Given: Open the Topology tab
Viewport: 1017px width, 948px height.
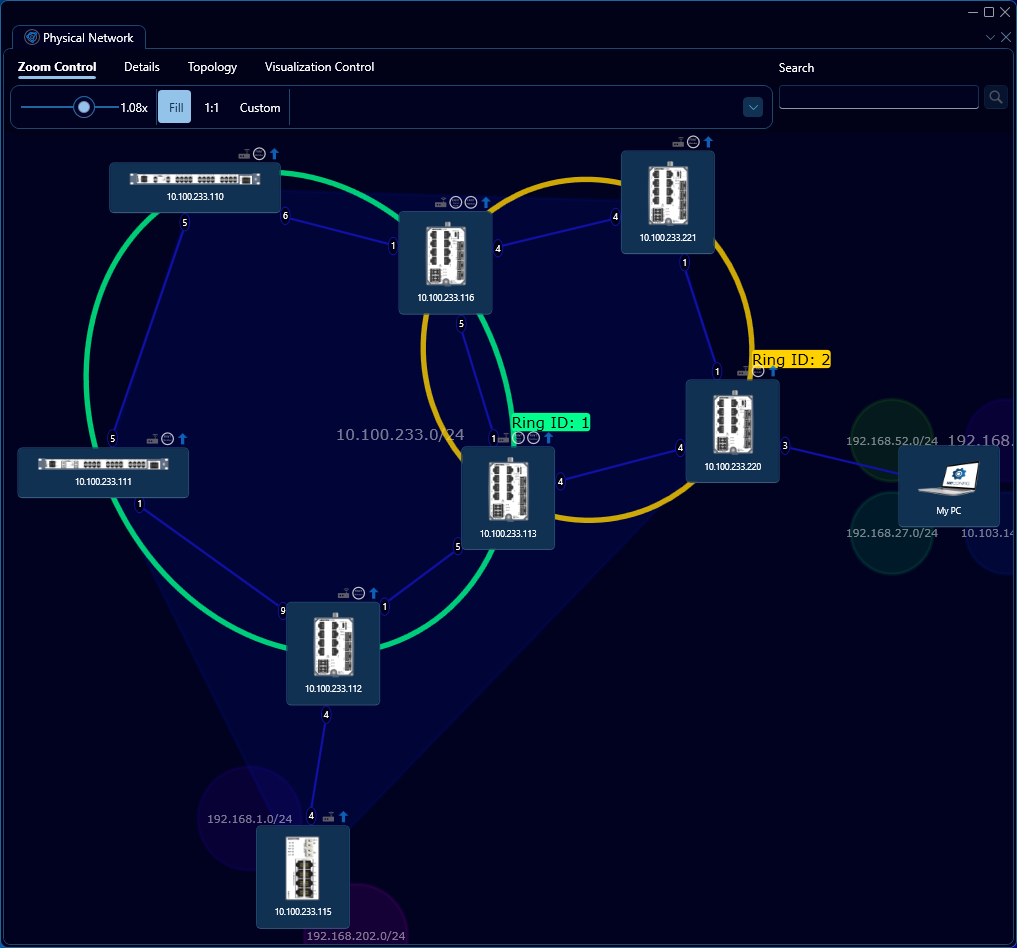Looking at the screenshot, I should coord(212,67).
